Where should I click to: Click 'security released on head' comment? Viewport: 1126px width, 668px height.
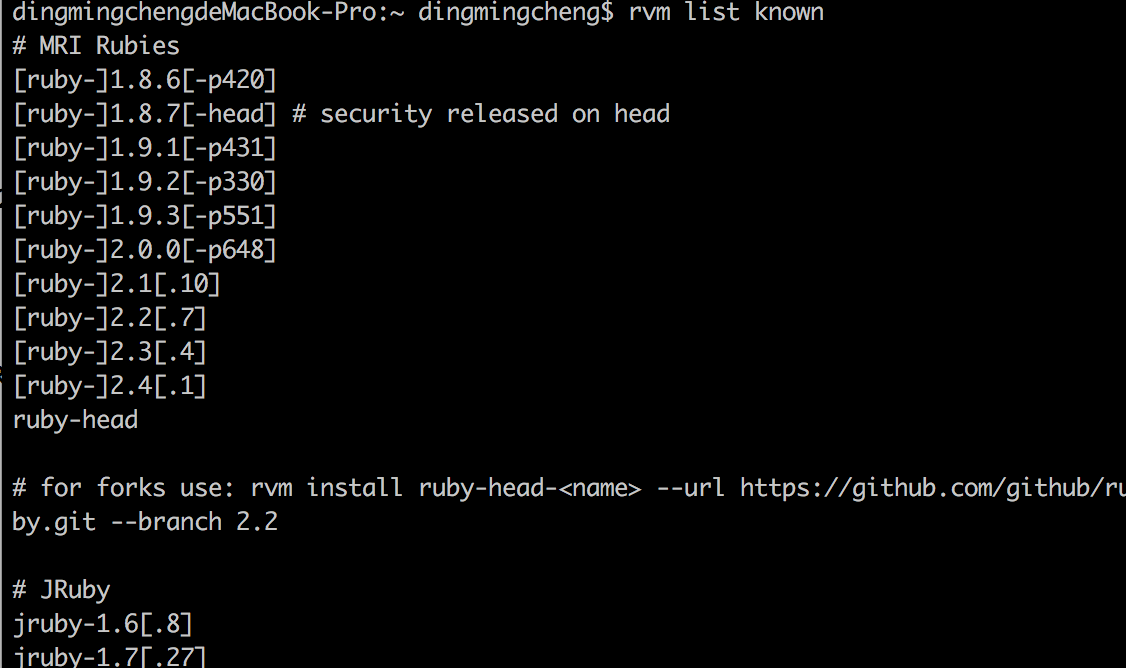495,113
